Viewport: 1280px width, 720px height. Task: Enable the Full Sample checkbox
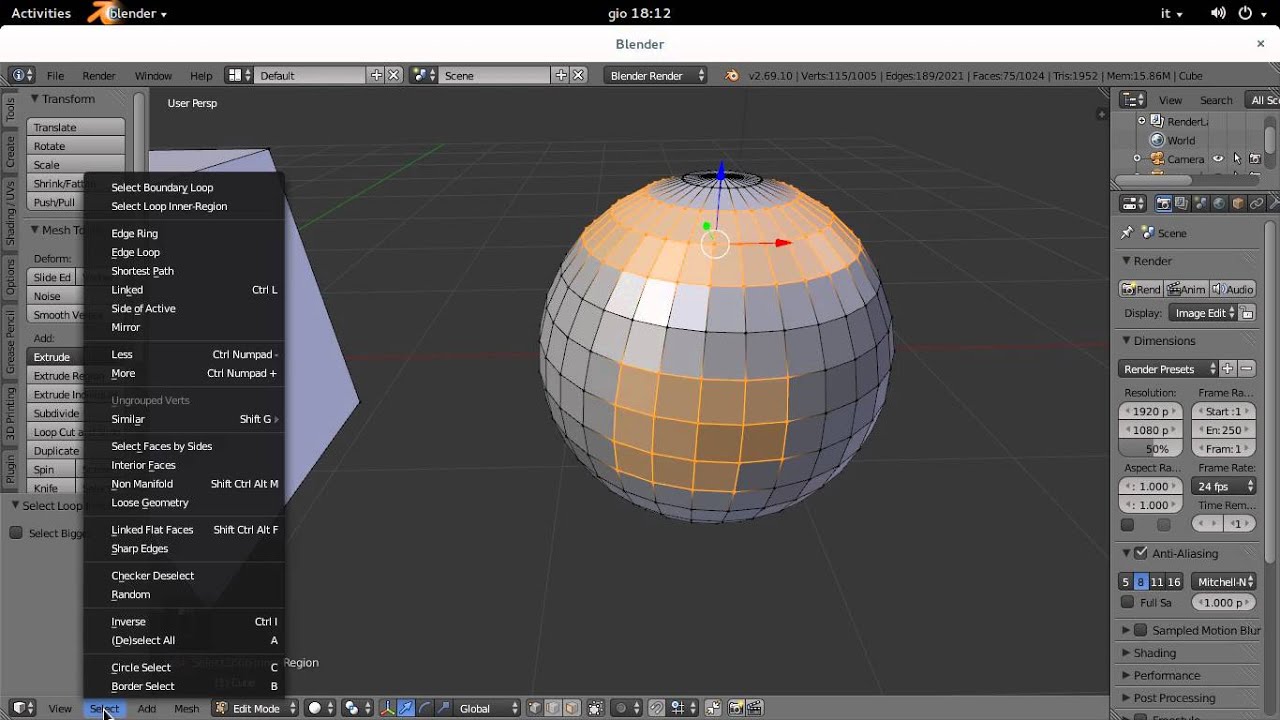point(1127,602)
